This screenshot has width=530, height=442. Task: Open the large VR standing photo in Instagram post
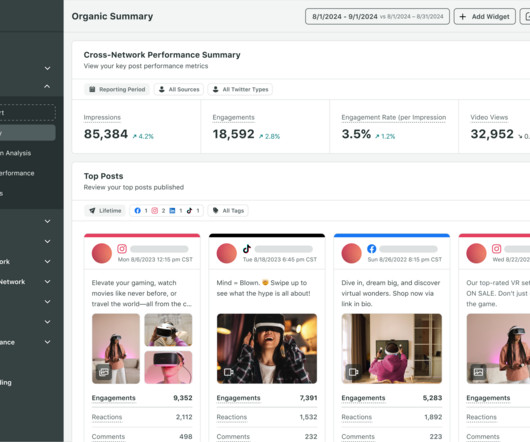pos(116,348)
